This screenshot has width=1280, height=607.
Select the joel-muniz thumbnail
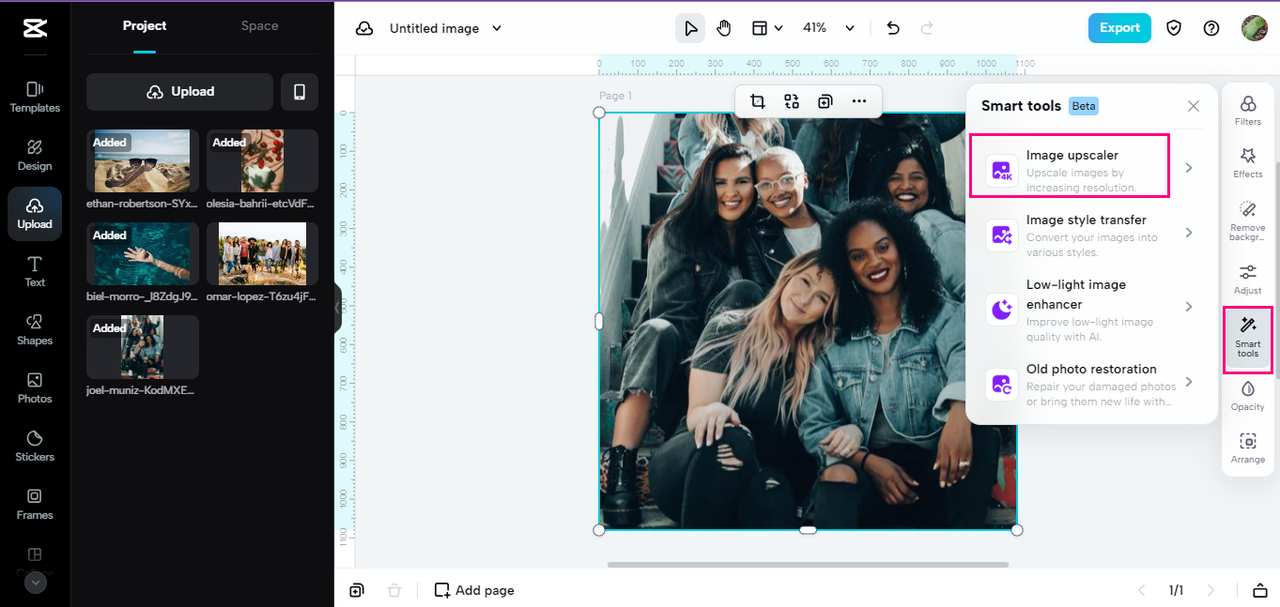point(142,347)
